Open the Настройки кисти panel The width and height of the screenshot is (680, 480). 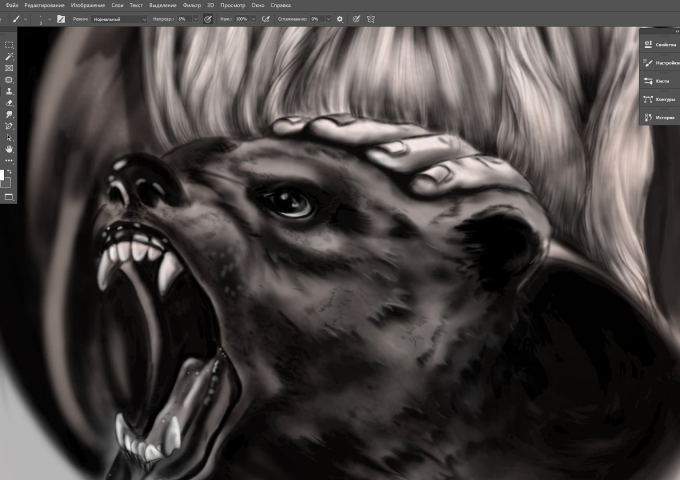(x=660, y=63)
